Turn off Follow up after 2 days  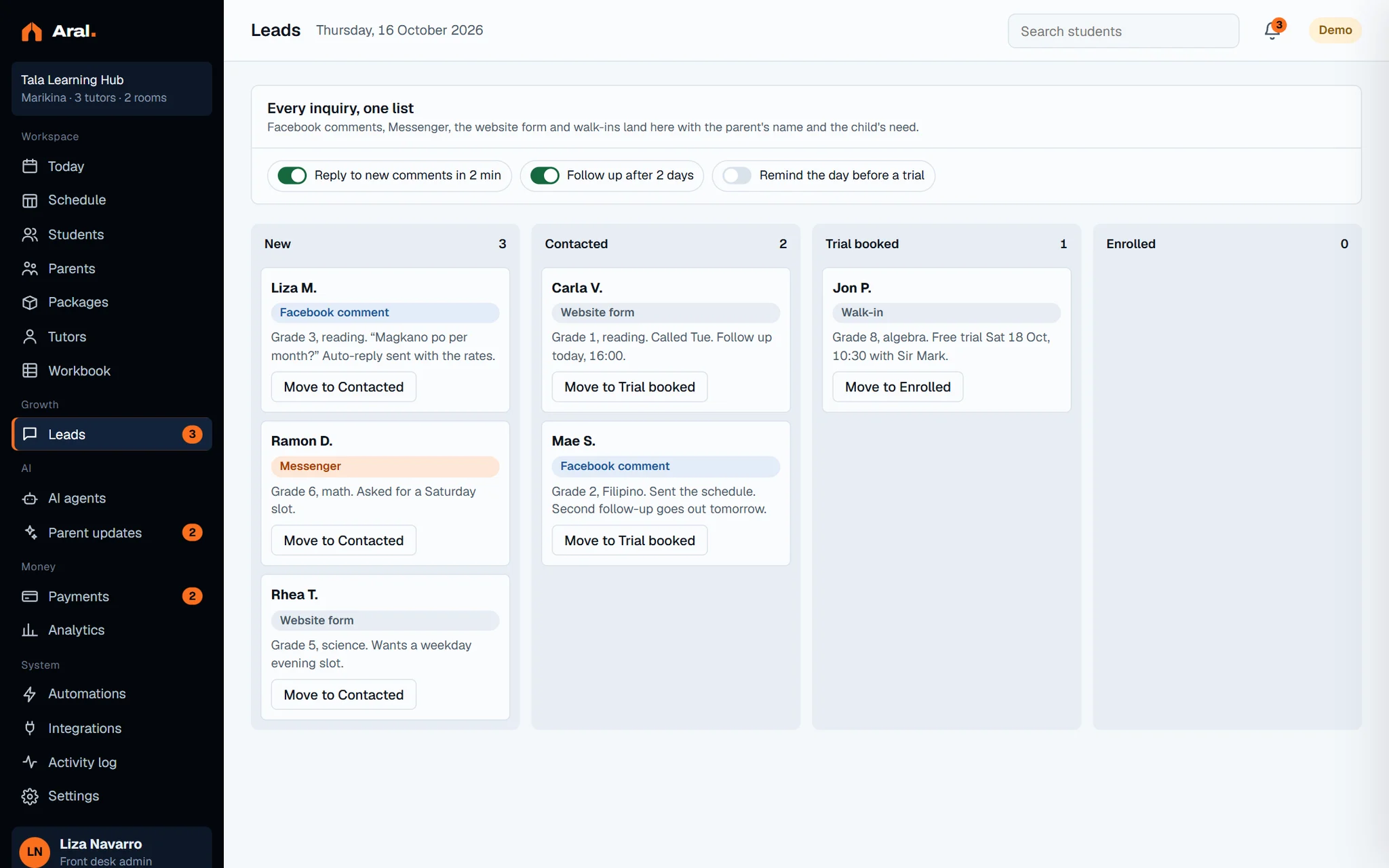pos(545,176)
